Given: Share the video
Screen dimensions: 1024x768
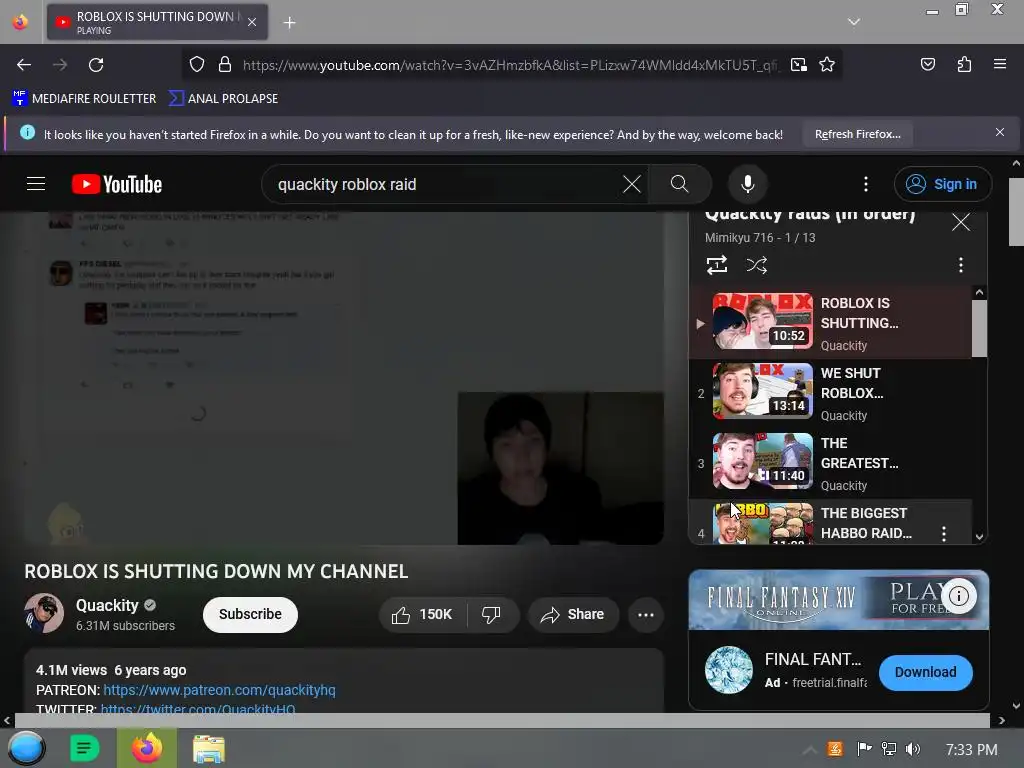Looking at the screenshot, I should [573, 615].
